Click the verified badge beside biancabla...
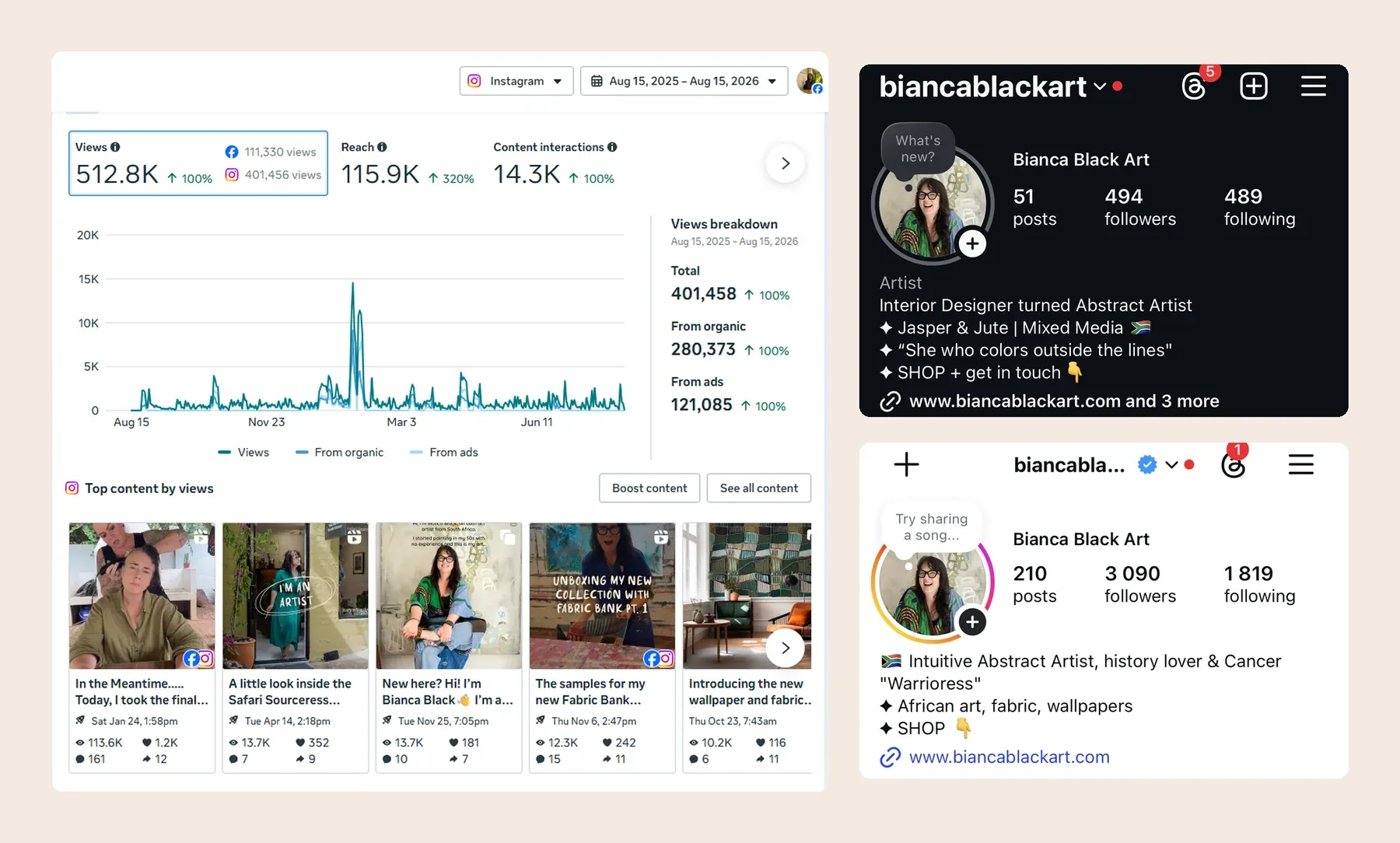 [x=1146, y=465]
